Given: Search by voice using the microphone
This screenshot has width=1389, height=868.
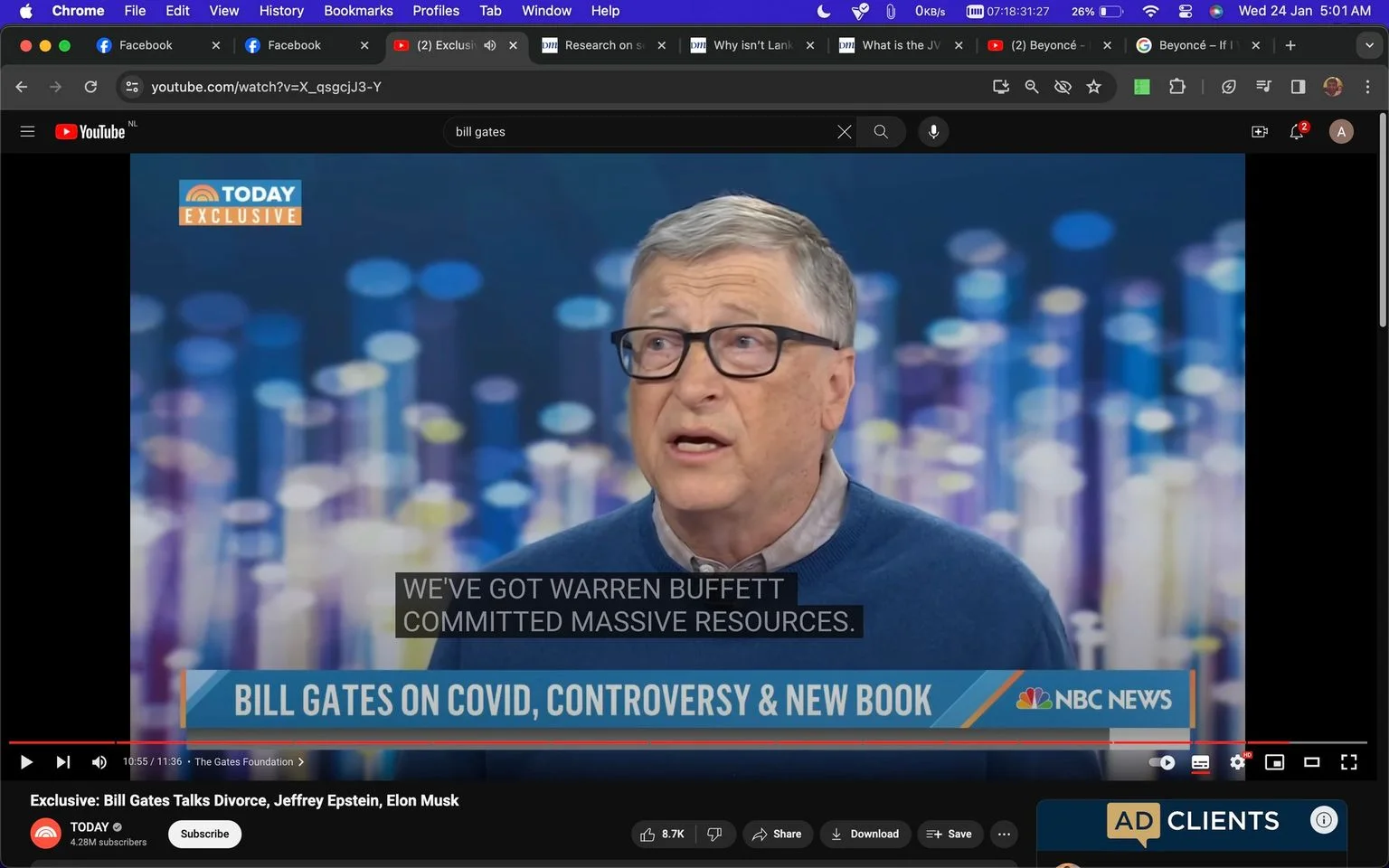Looking at the screenshot, I should tap(933, 132).
